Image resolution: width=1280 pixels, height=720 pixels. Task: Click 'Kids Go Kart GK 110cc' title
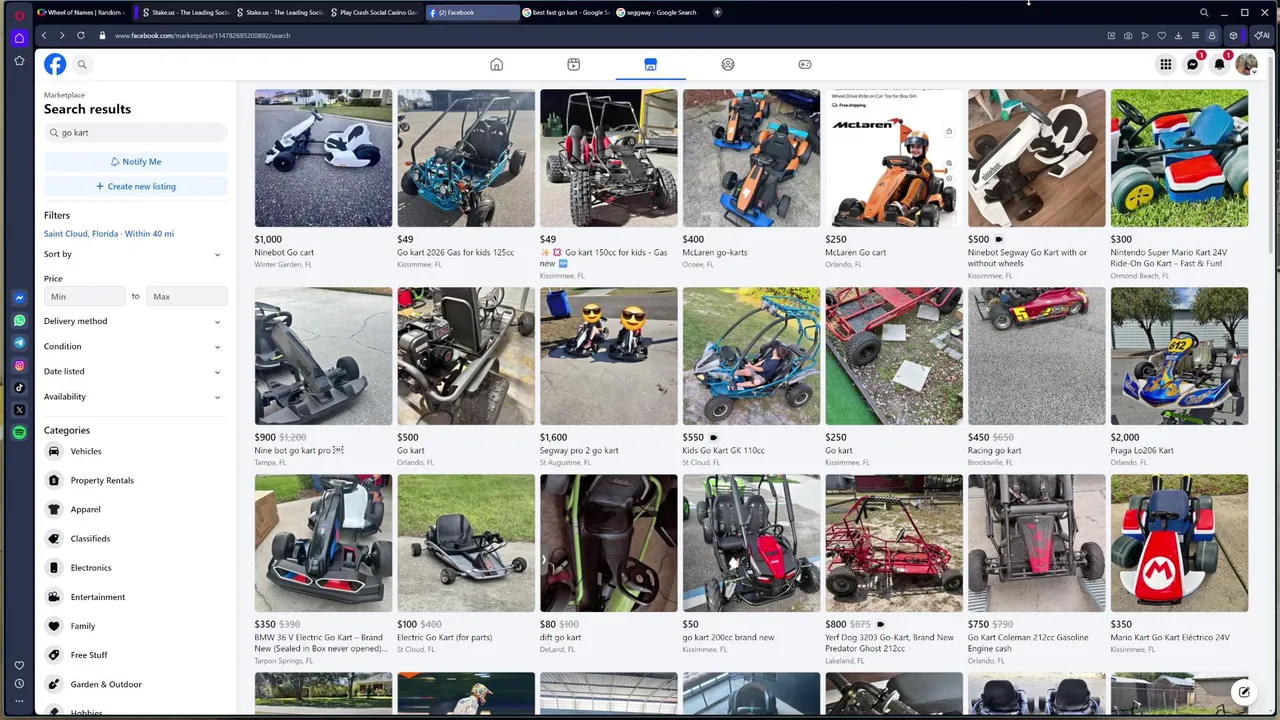pos(723,451)
